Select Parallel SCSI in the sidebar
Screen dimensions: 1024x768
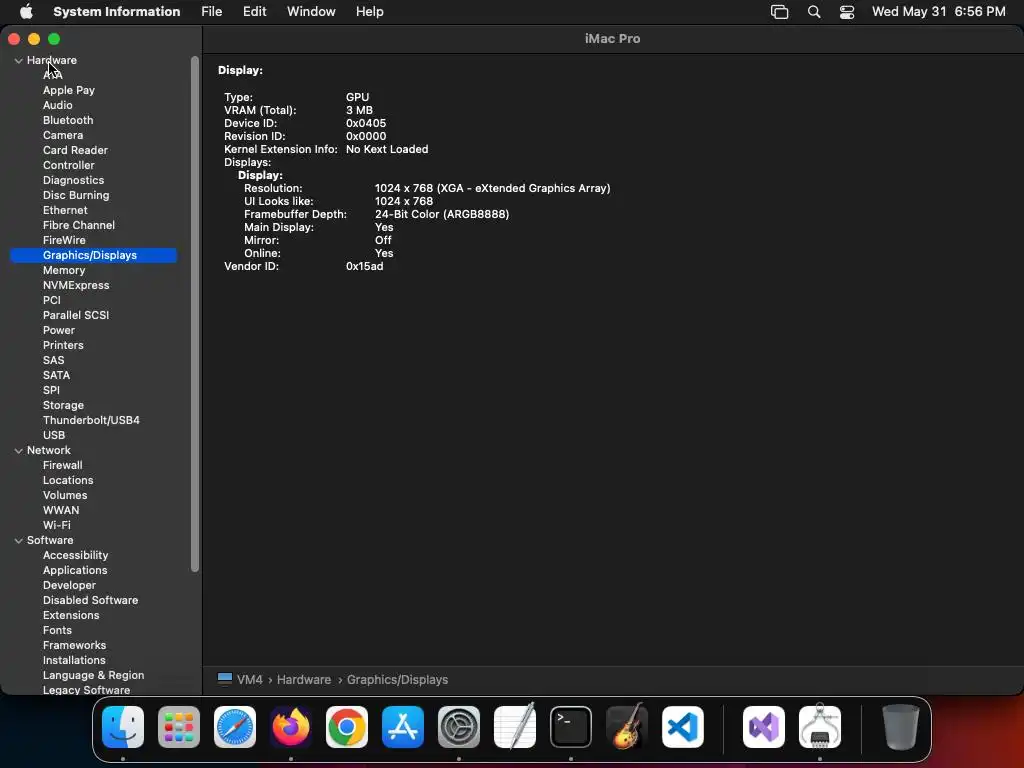(x=76, y=315)
